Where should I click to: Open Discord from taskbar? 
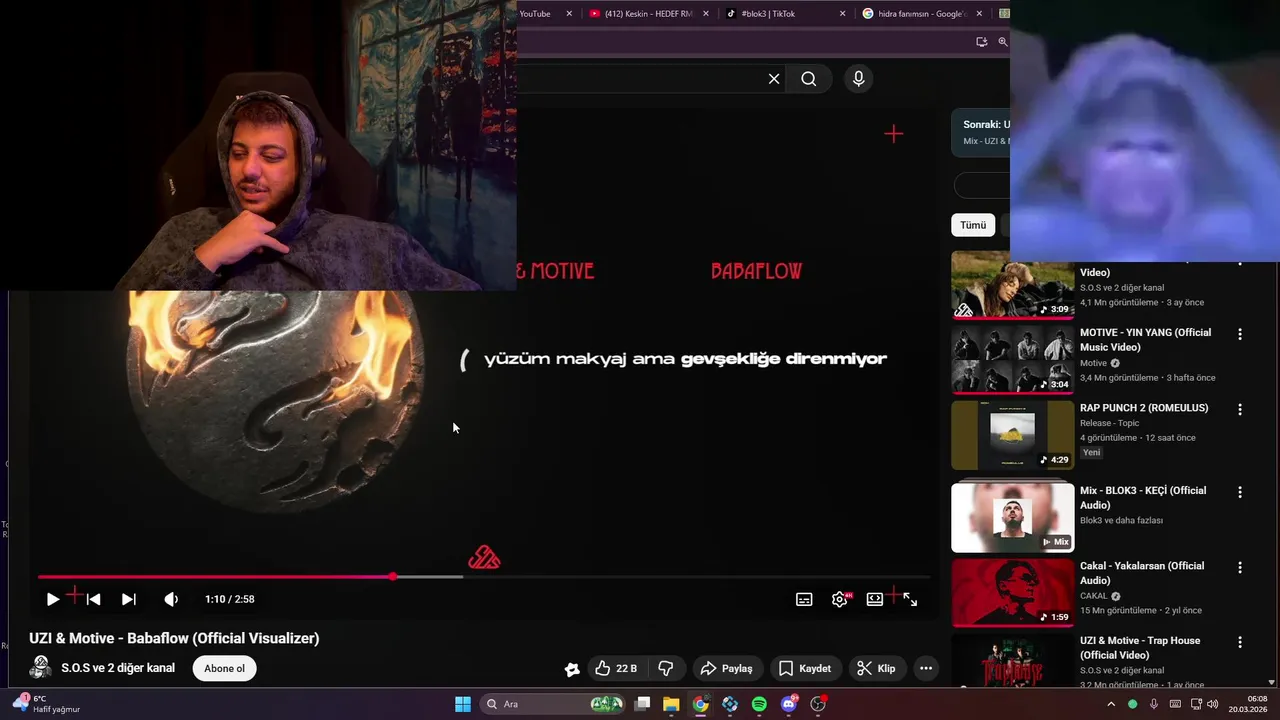point(789,704)
